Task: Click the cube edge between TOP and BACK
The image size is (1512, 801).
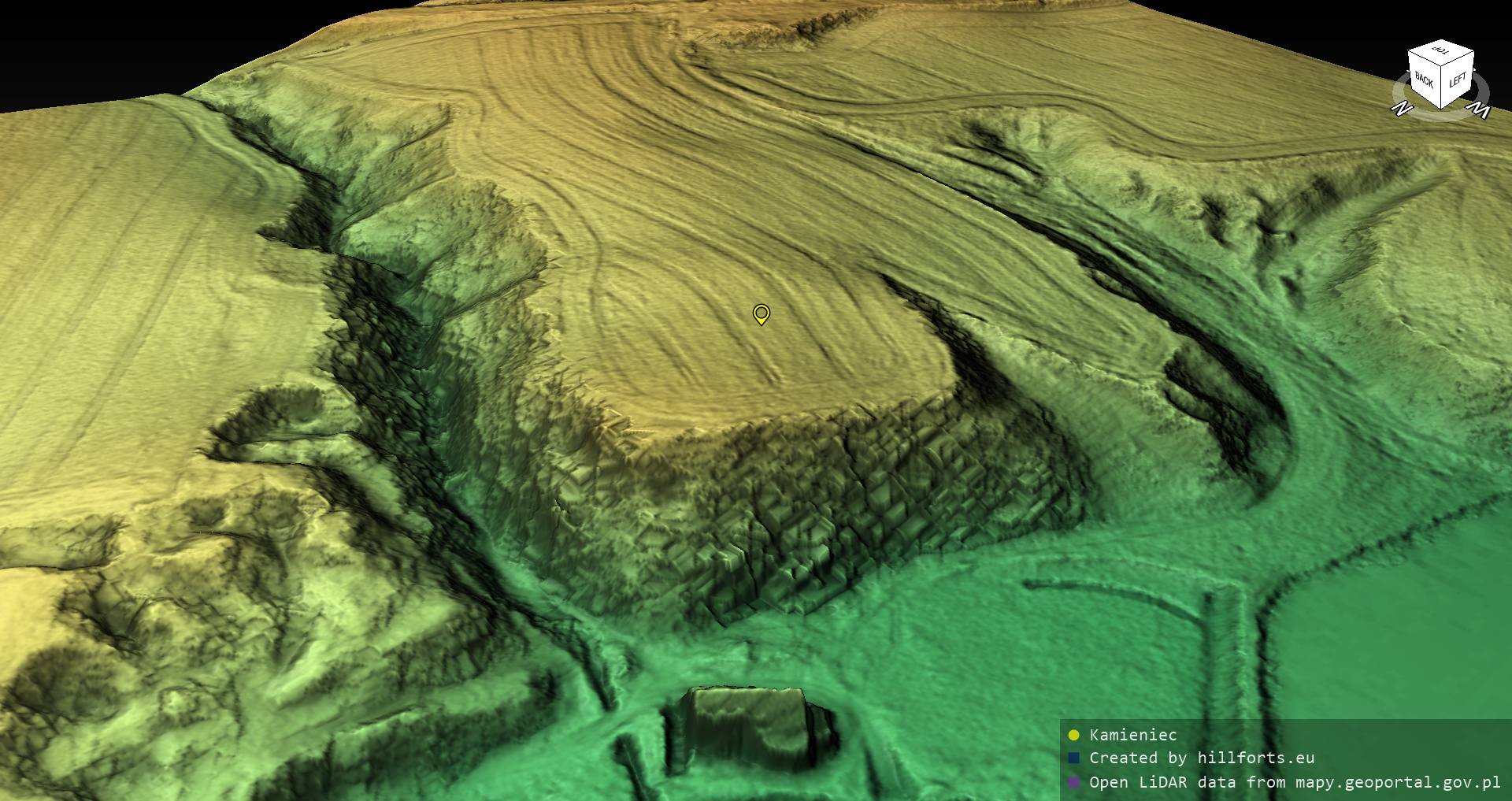Action: [1425, 58]
